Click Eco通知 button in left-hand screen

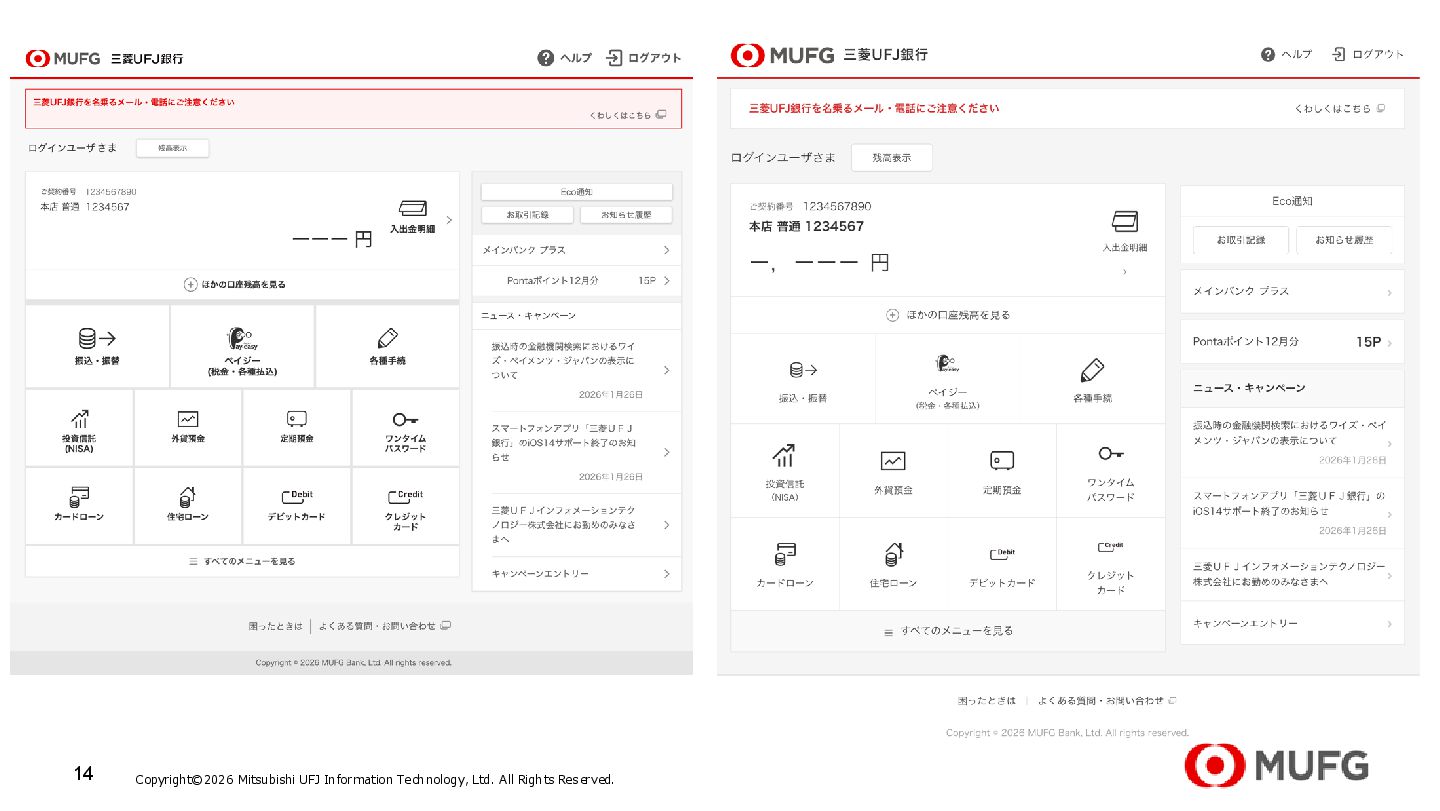577,192
